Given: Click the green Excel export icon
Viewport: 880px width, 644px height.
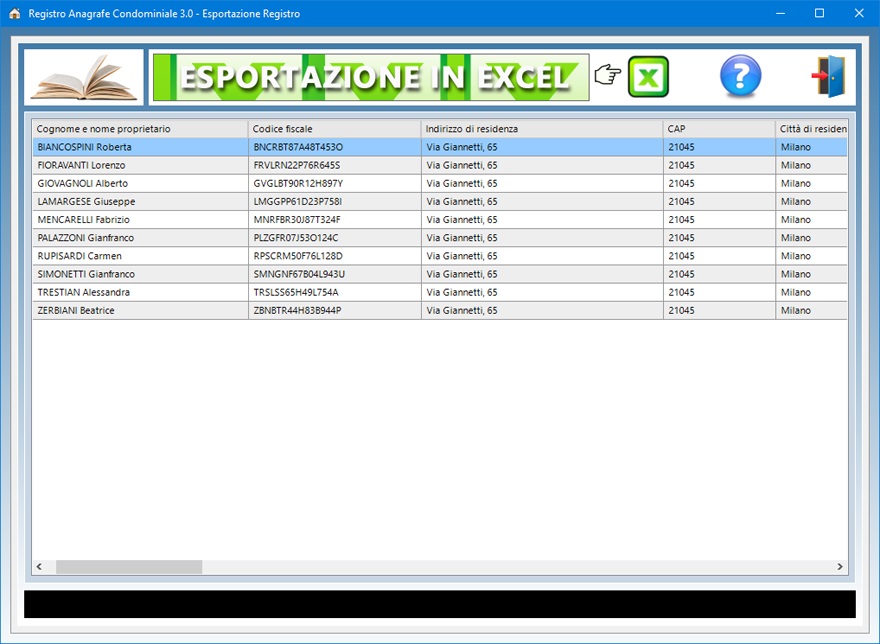Looking at the screenshot, I should click(648, 77).
